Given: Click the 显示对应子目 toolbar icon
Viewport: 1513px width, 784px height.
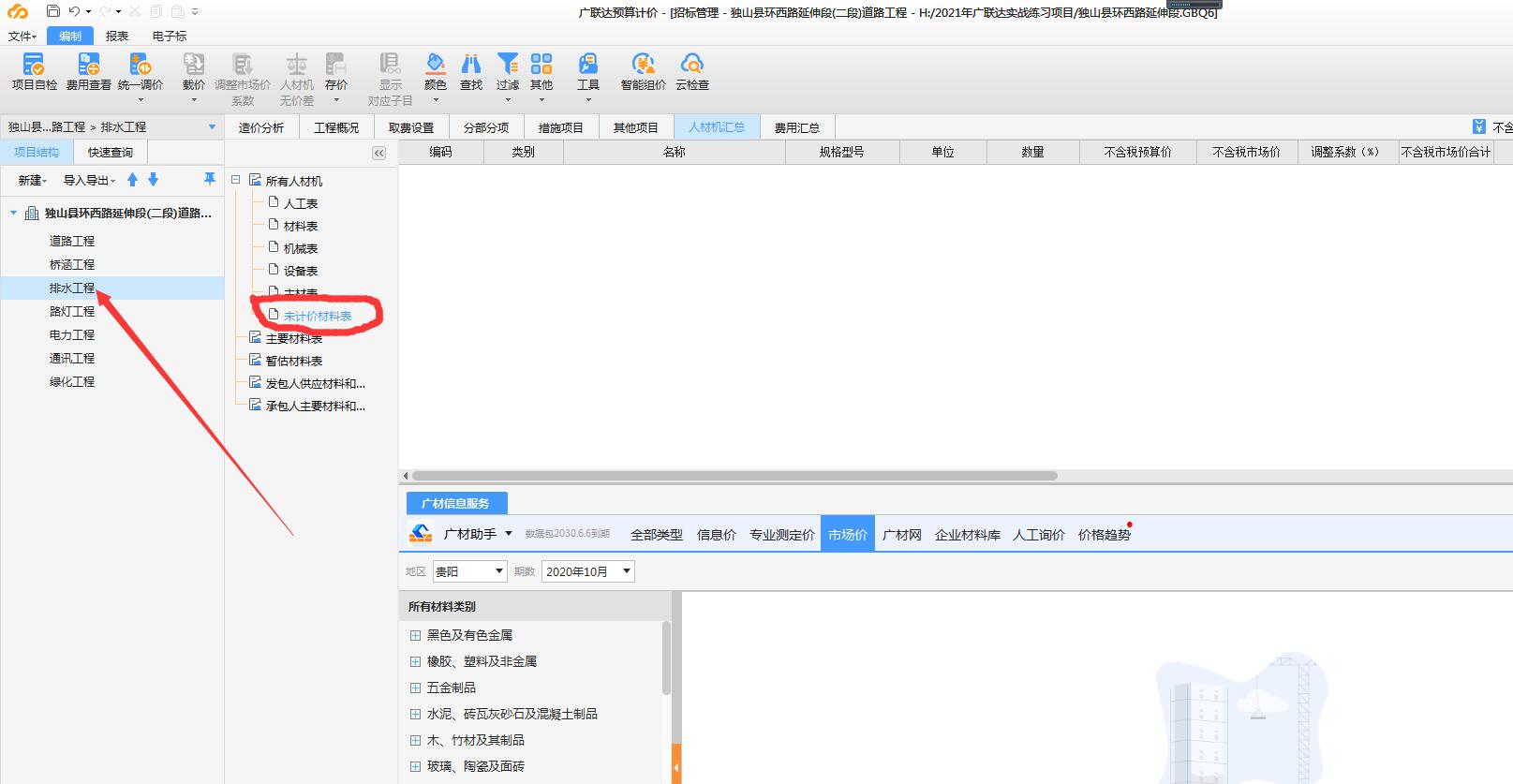Looking at the screenshot, I should [x=390, y=64].
